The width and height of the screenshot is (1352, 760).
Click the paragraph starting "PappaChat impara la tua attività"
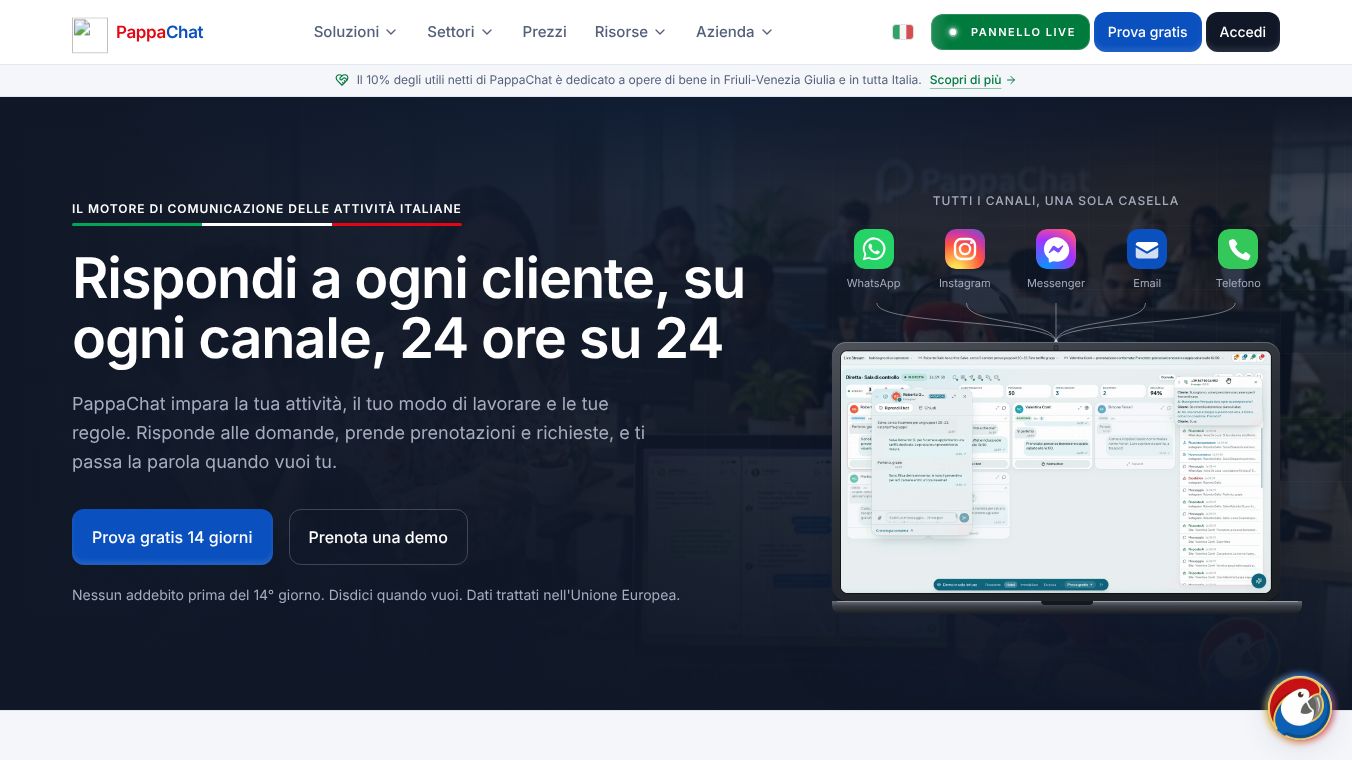(x=358, y=433)
